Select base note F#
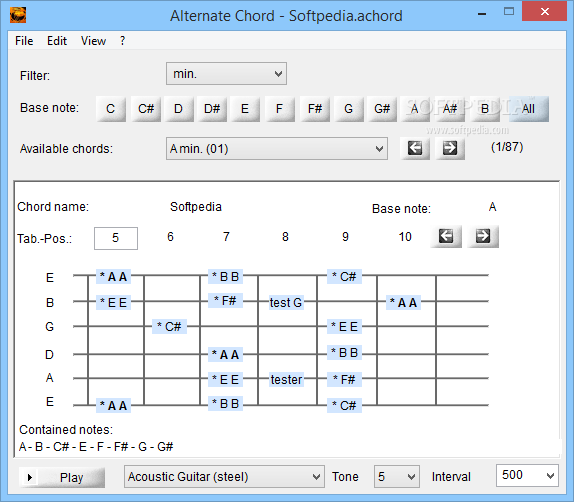Image resolution: width=574 pixels, height=502 pixels. click(x=315, y=109)
